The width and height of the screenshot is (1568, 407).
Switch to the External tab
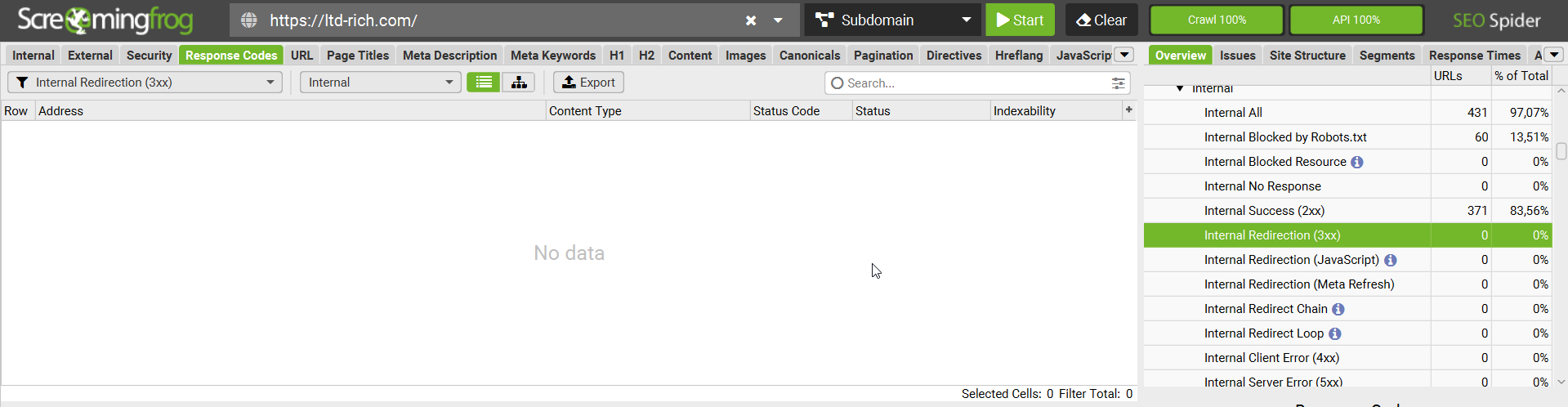[90, 55]
